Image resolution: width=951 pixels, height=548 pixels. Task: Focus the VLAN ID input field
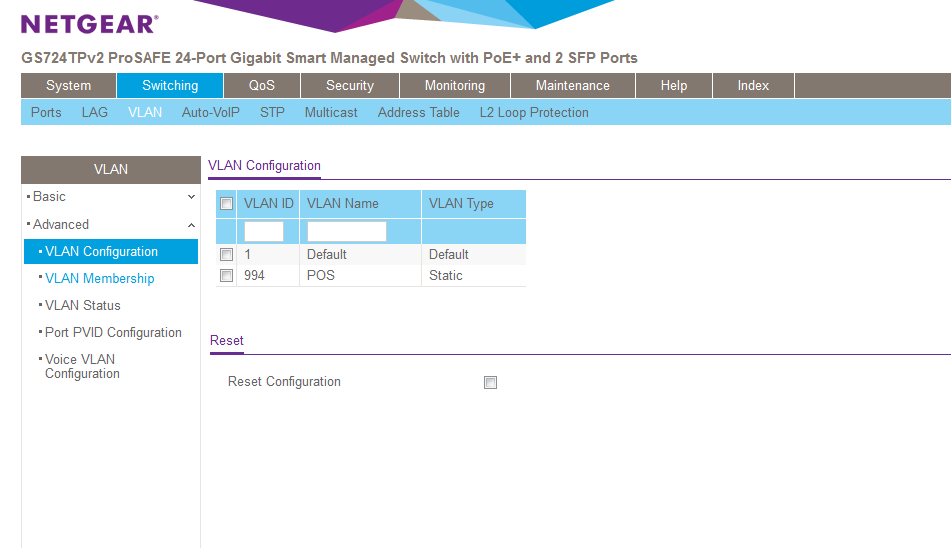coord(264,232)
